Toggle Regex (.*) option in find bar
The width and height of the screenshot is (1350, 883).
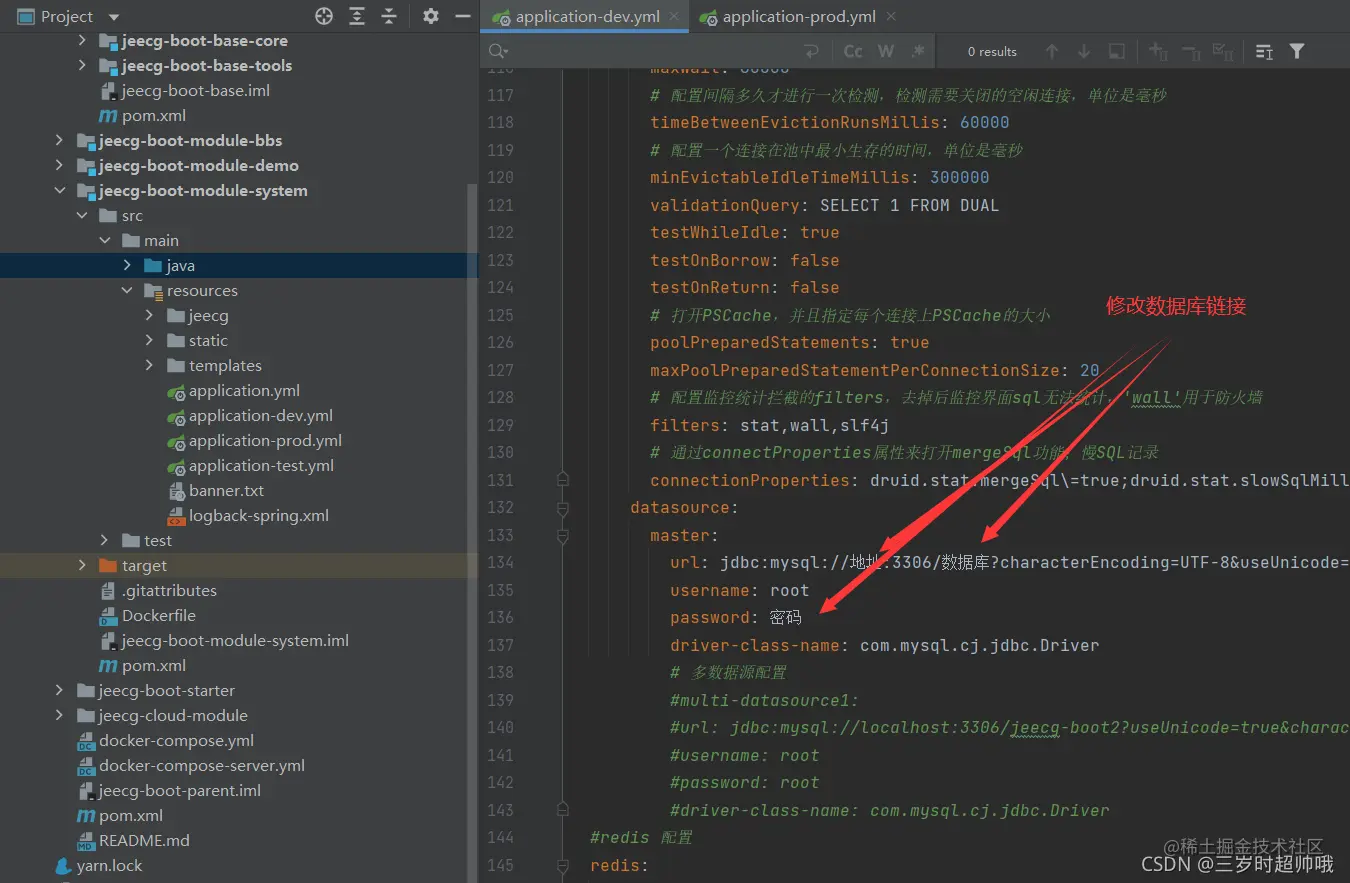point(919,51)
